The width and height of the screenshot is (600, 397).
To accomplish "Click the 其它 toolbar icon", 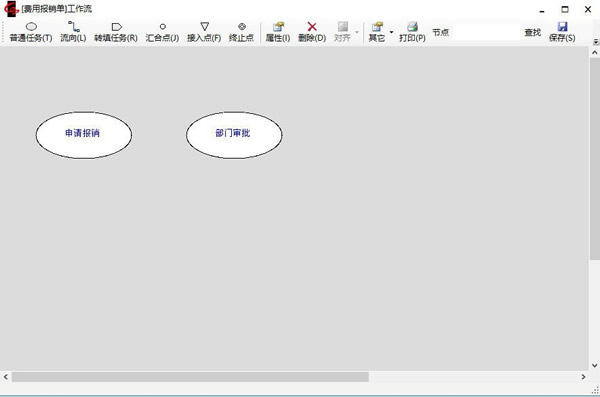I will (377, 32).
